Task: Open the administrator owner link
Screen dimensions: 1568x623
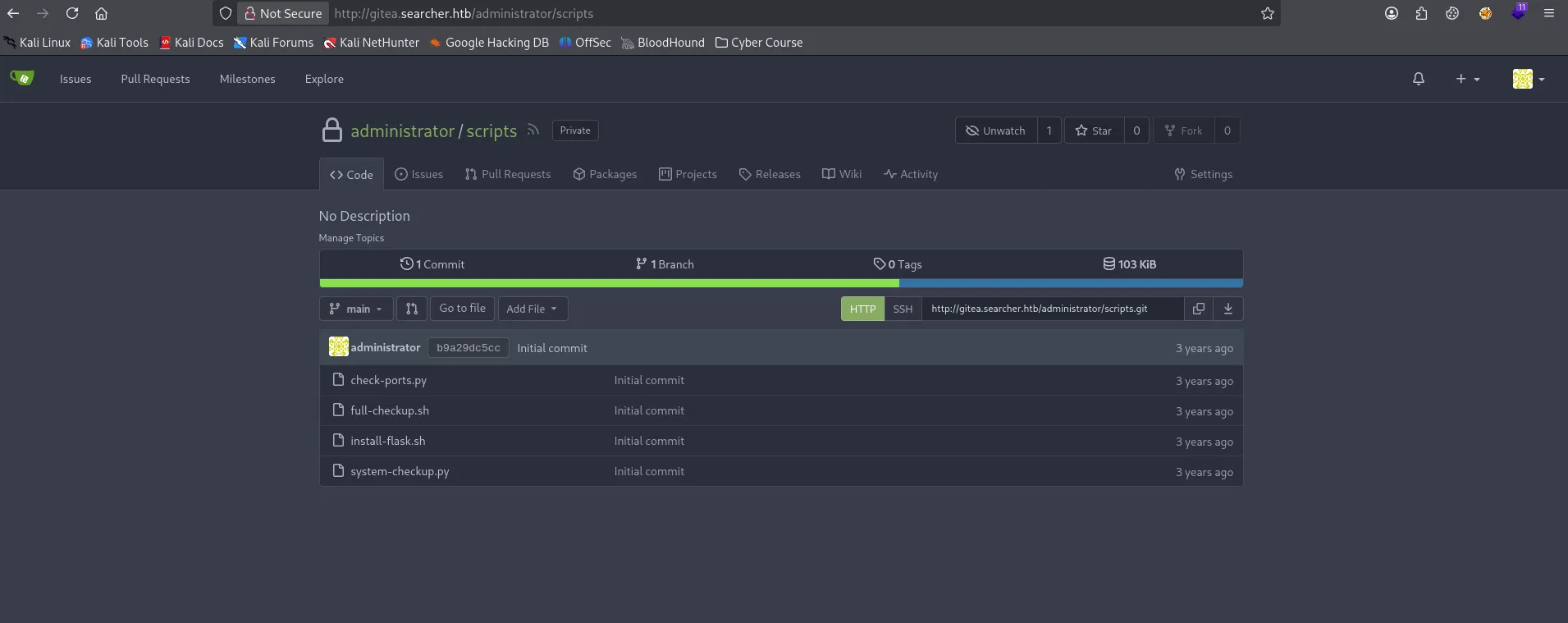Action: [x=402, y=131]
